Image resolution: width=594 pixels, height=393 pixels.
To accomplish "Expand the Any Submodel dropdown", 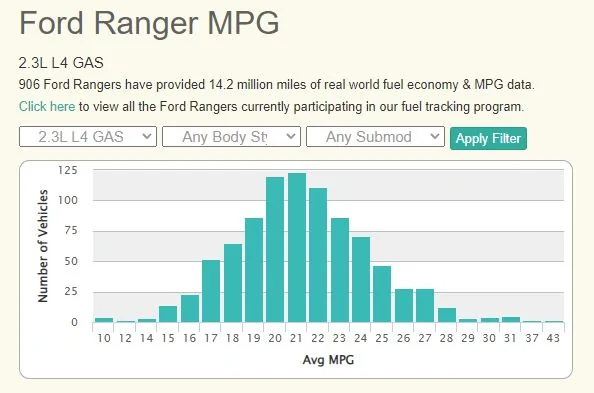I will click(x=375, y=136).
